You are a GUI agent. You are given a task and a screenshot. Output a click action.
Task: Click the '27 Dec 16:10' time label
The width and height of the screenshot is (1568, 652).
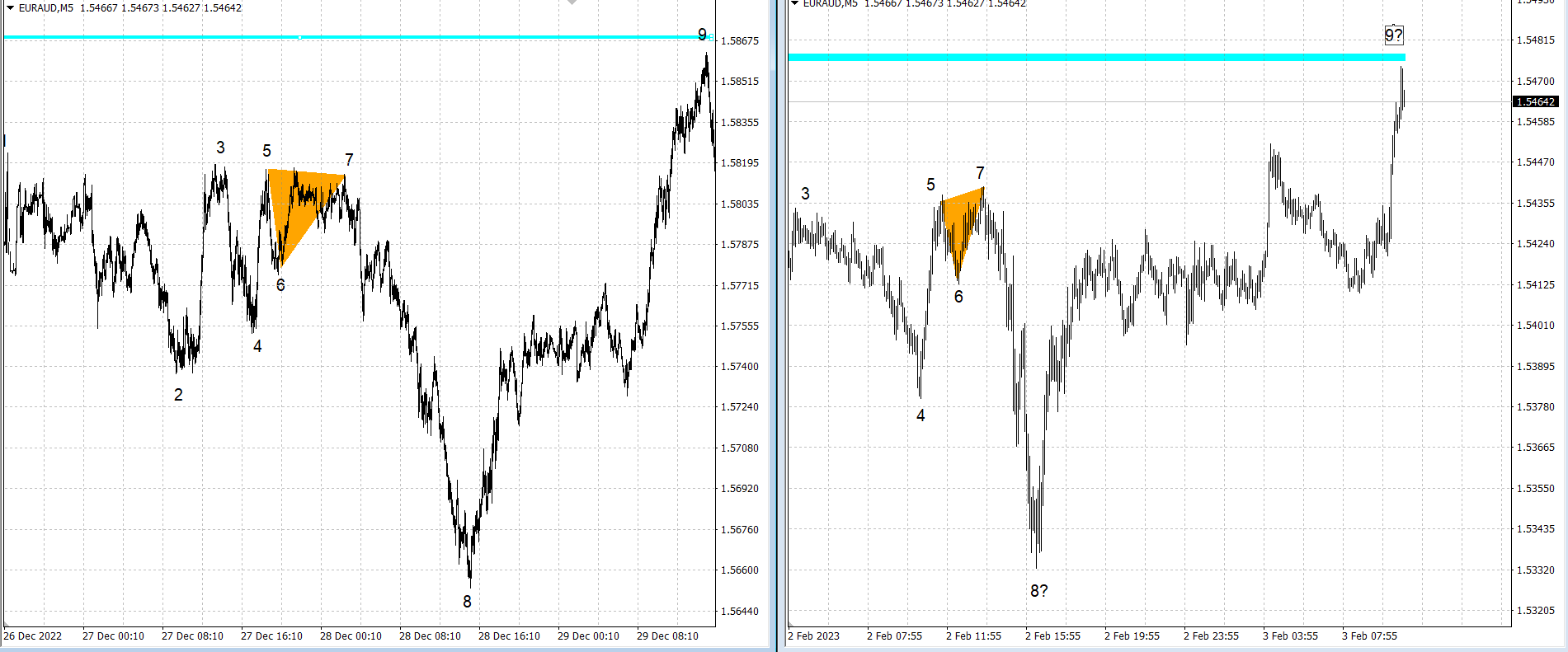pos(271,636)
